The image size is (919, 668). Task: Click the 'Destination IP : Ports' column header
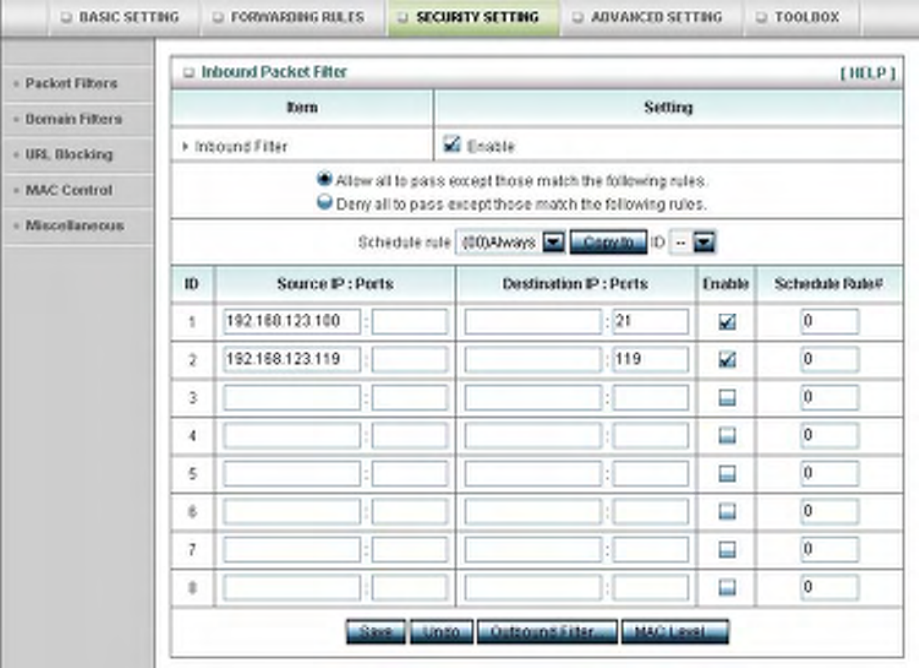point(575,284)
